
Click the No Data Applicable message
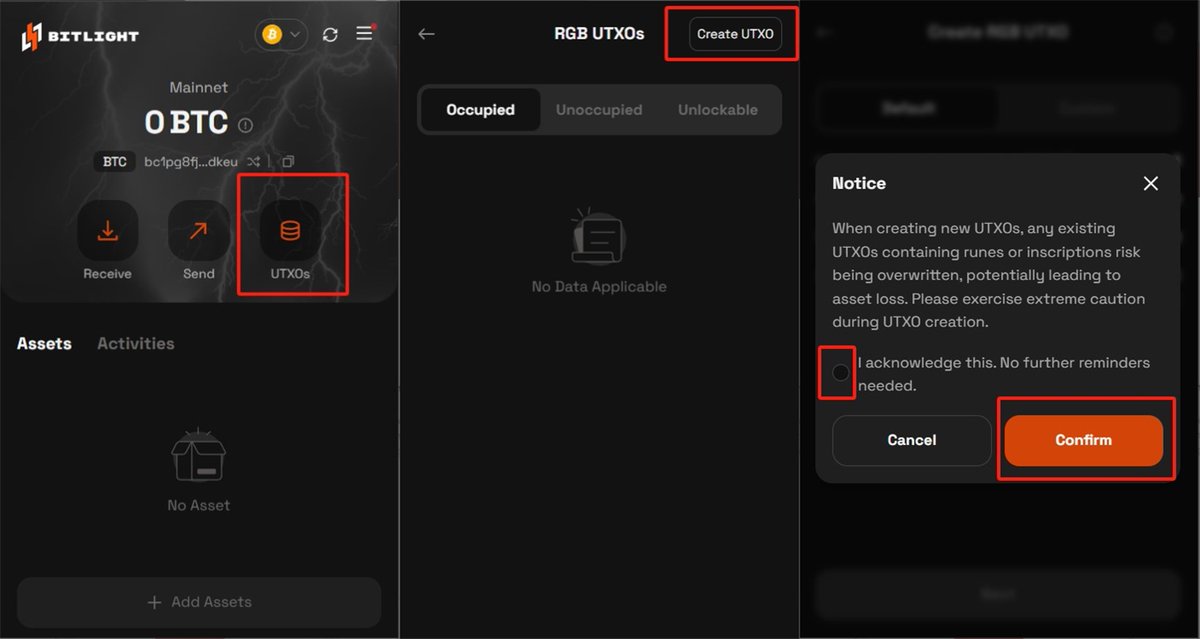coord(599,287)
